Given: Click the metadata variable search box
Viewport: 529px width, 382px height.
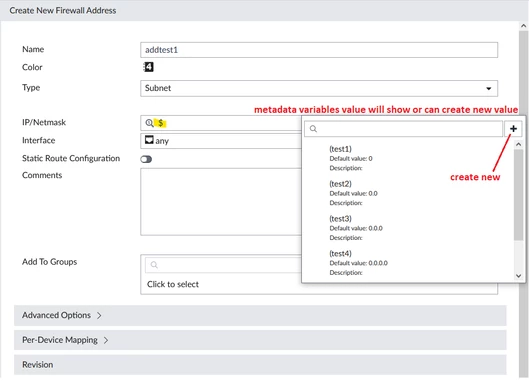Looking at the screenshot, I should tap(403, 129).
